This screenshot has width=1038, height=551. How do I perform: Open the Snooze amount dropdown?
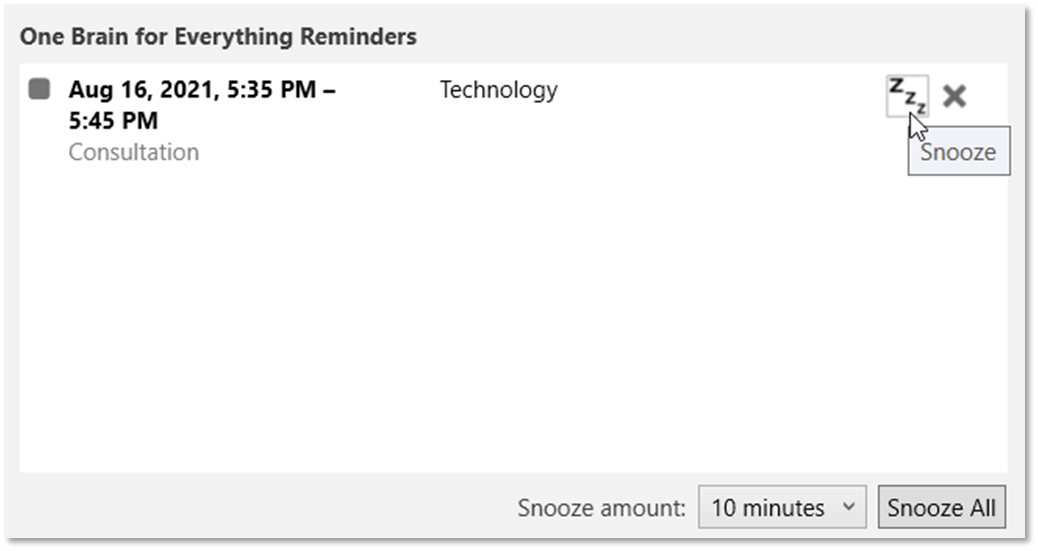coord(782,507)
